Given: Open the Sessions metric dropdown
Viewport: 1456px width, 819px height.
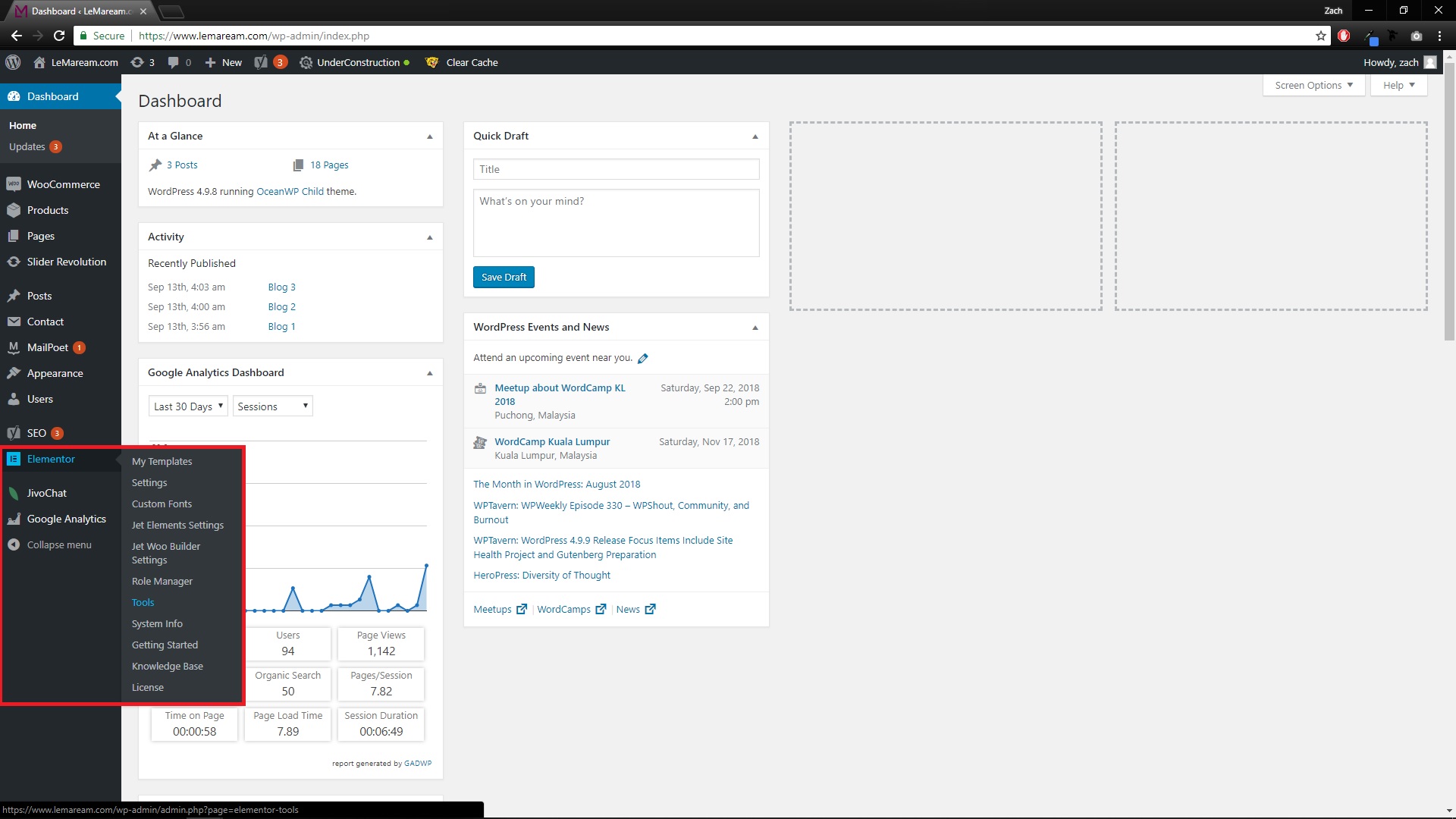Looking at the screenshot, I should pos(273,406).
